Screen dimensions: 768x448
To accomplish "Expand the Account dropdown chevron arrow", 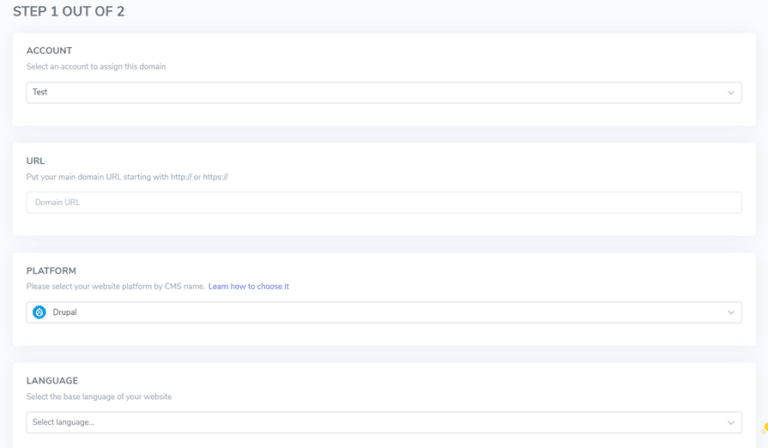I will pos(731,93).
